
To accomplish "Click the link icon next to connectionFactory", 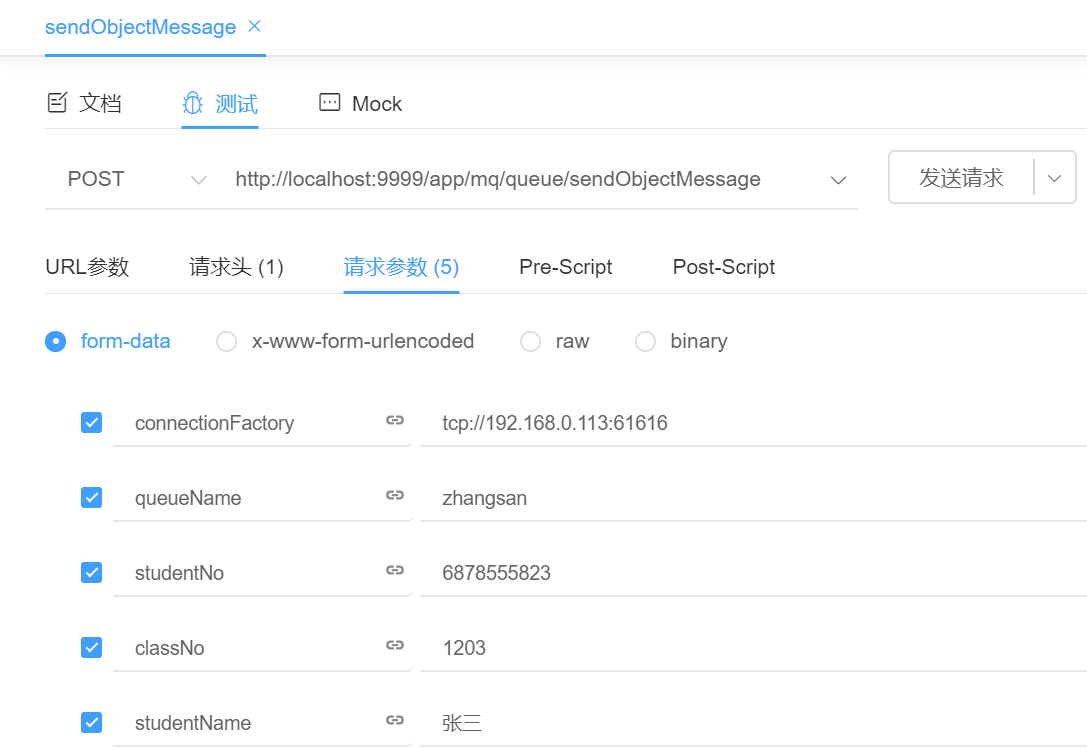I will [394, 422].
